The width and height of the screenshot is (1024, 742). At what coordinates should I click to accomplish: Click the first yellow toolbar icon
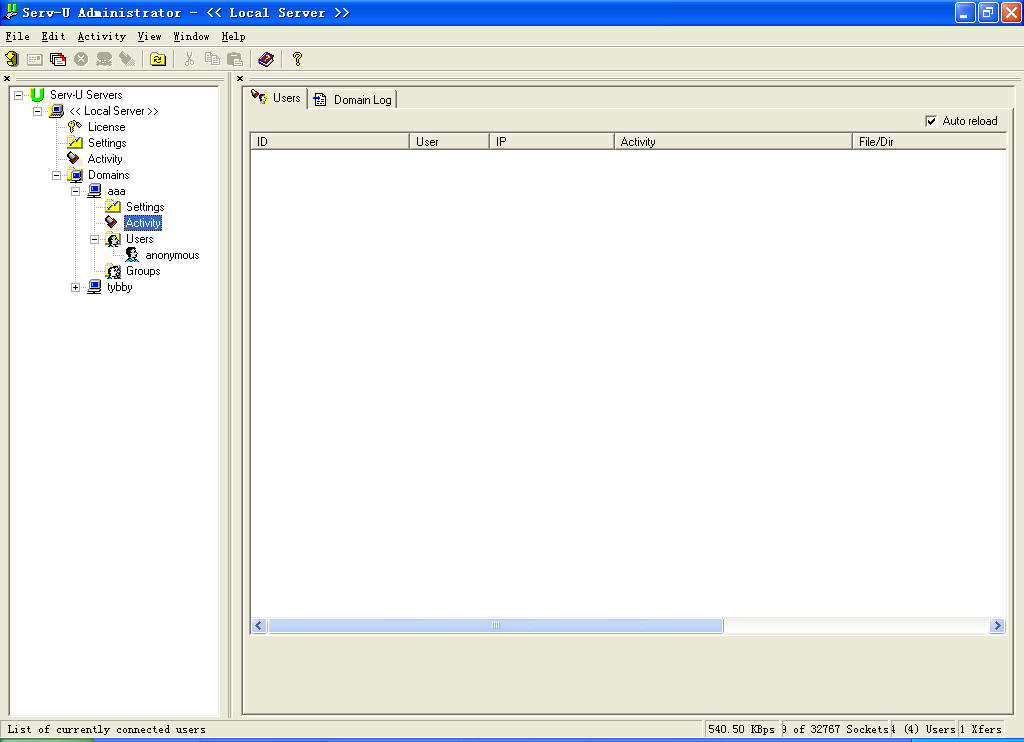(x=12, y=60)
